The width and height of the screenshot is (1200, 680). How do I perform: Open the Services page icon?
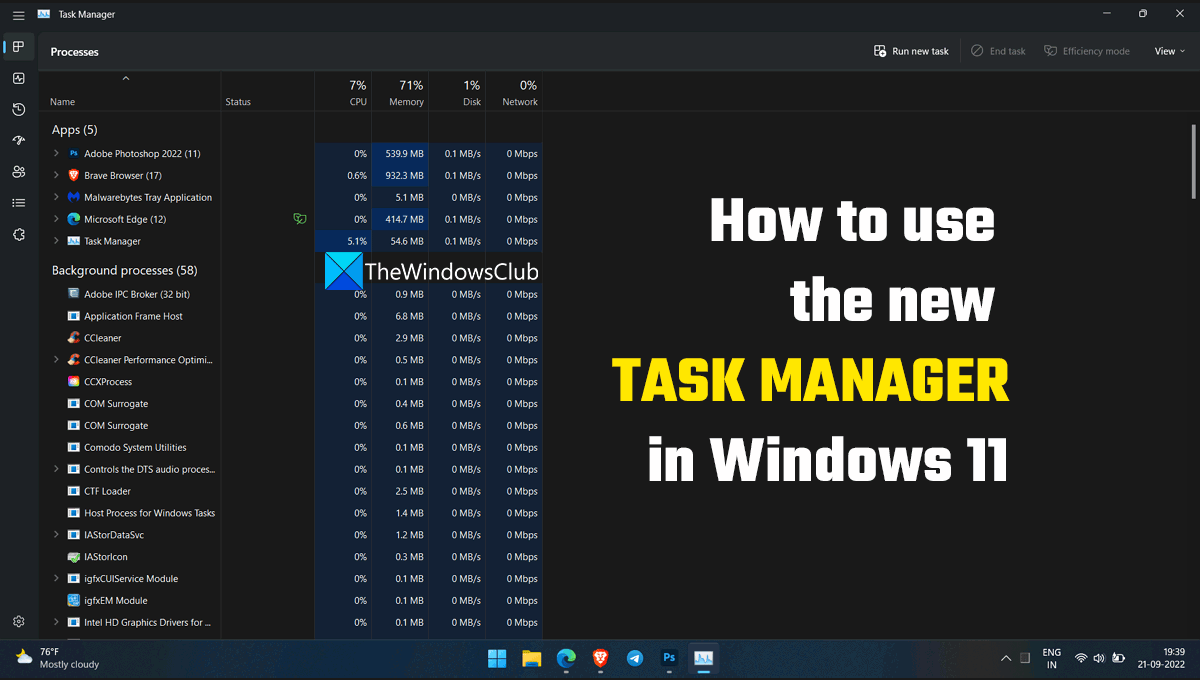point(18,234)
